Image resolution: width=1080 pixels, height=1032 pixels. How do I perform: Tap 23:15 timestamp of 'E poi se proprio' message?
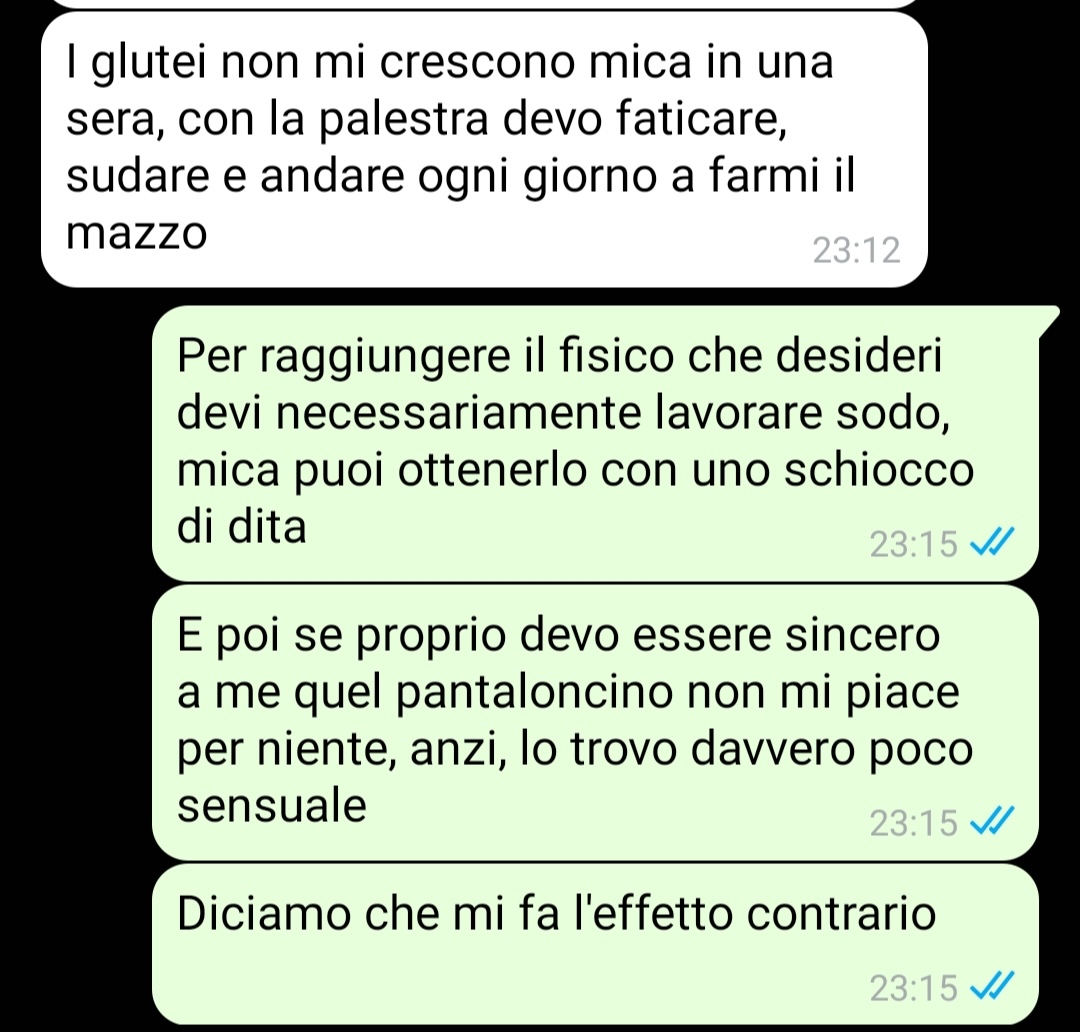pyautogui.click(x=913, y=822)
